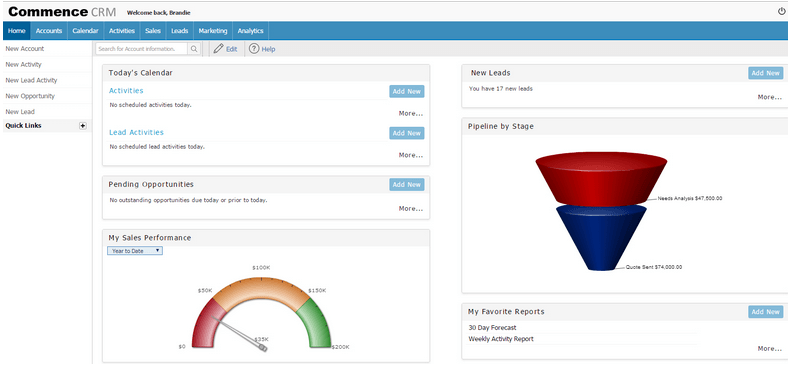
Task: Click the sales gauge needle at $35K
Action: tap(239, 333)
